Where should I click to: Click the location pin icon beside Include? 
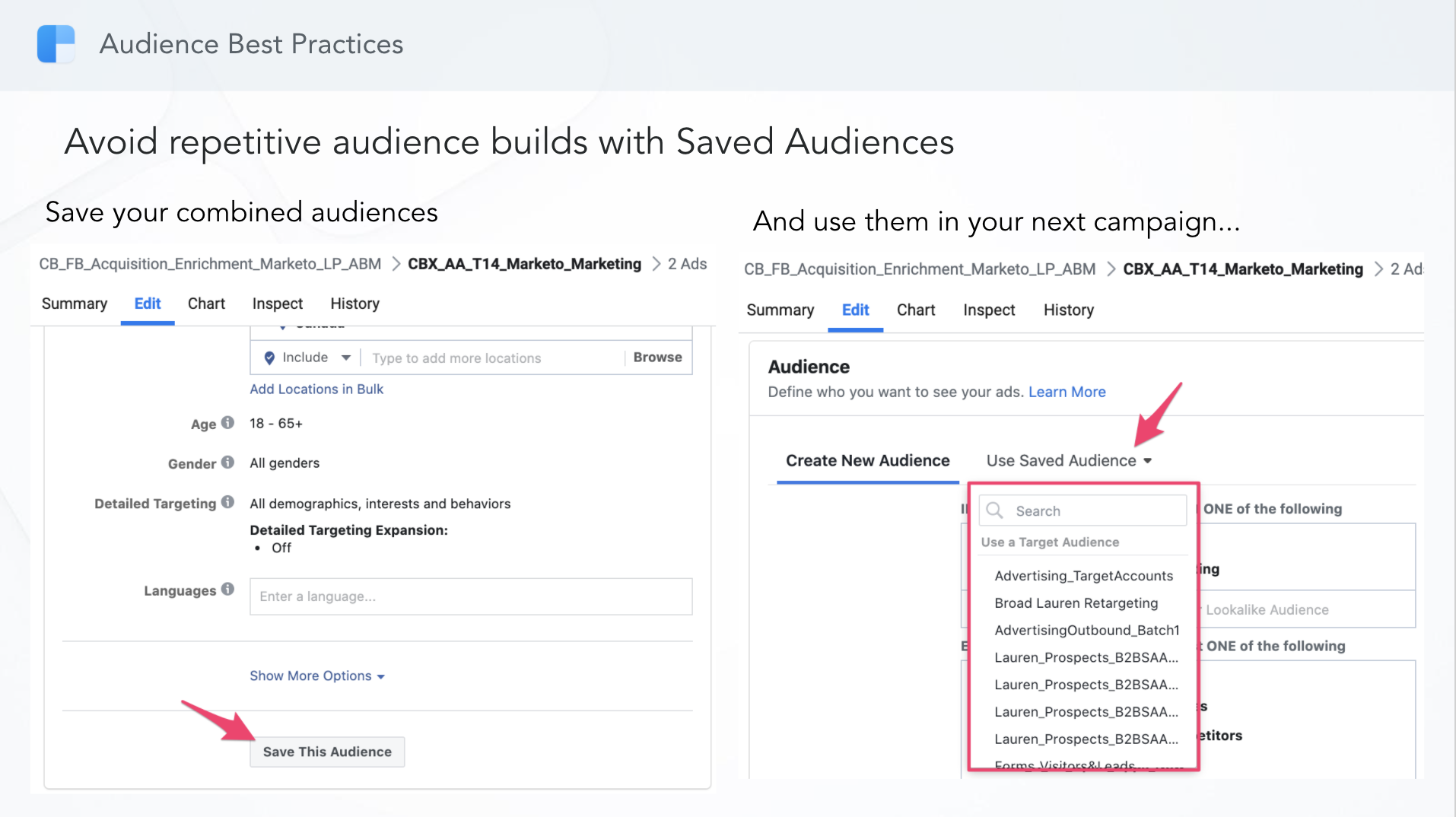point(269,358)
